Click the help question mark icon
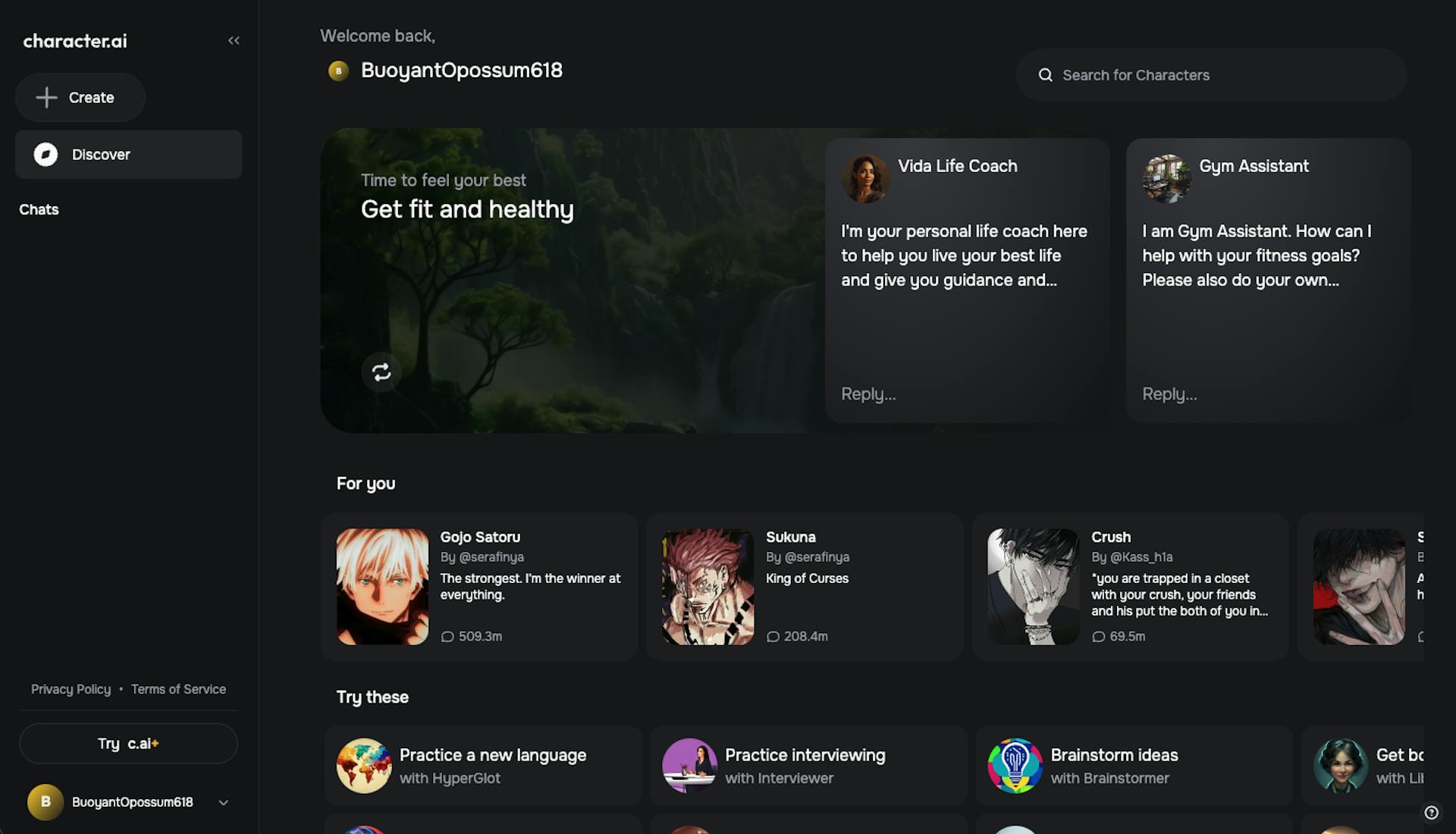The image size is (1456, 834). (1431, 813)
